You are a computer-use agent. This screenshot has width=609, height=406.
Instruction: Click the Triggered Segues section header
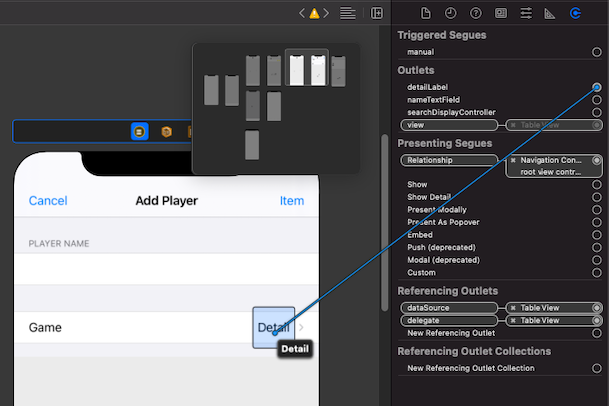coord(442,35)
